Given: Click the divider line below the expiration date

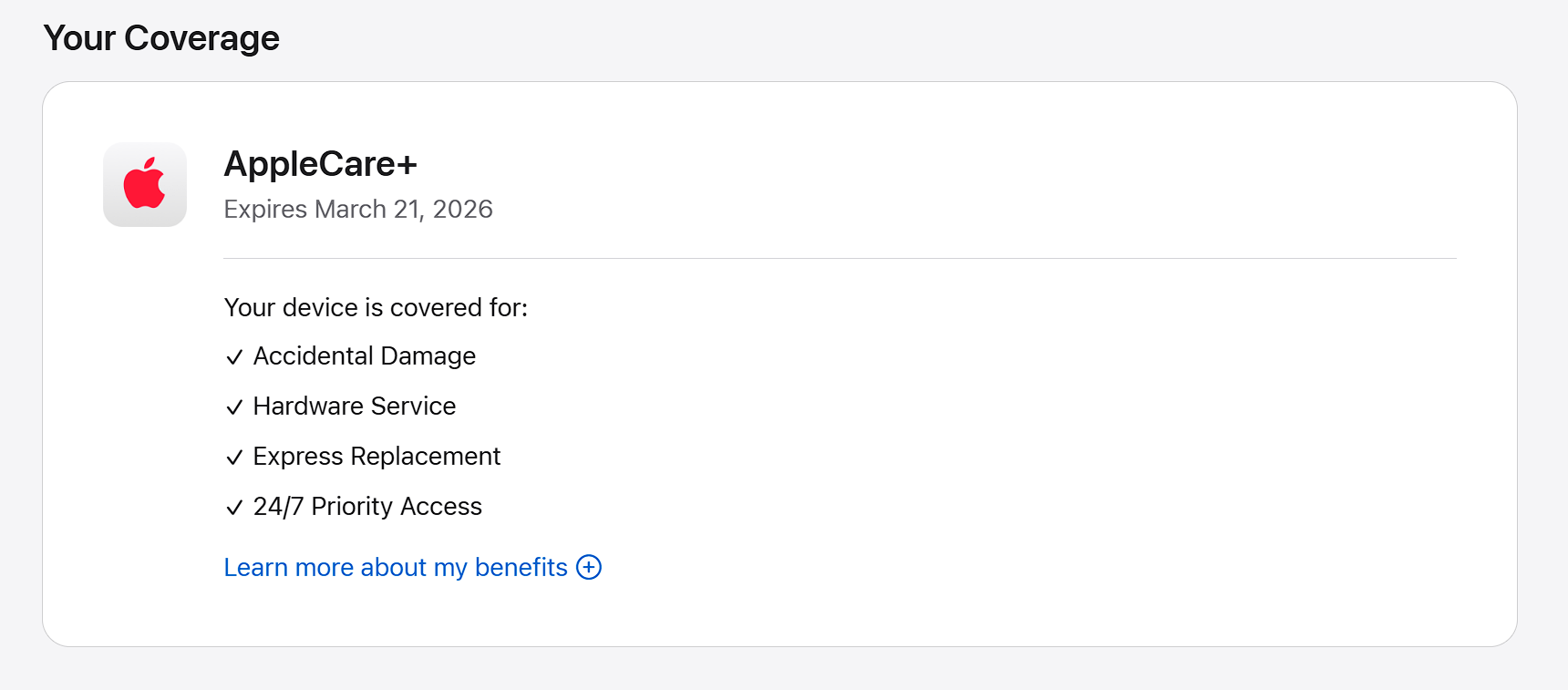Looking at the screenshot, I should pos(839,258).
